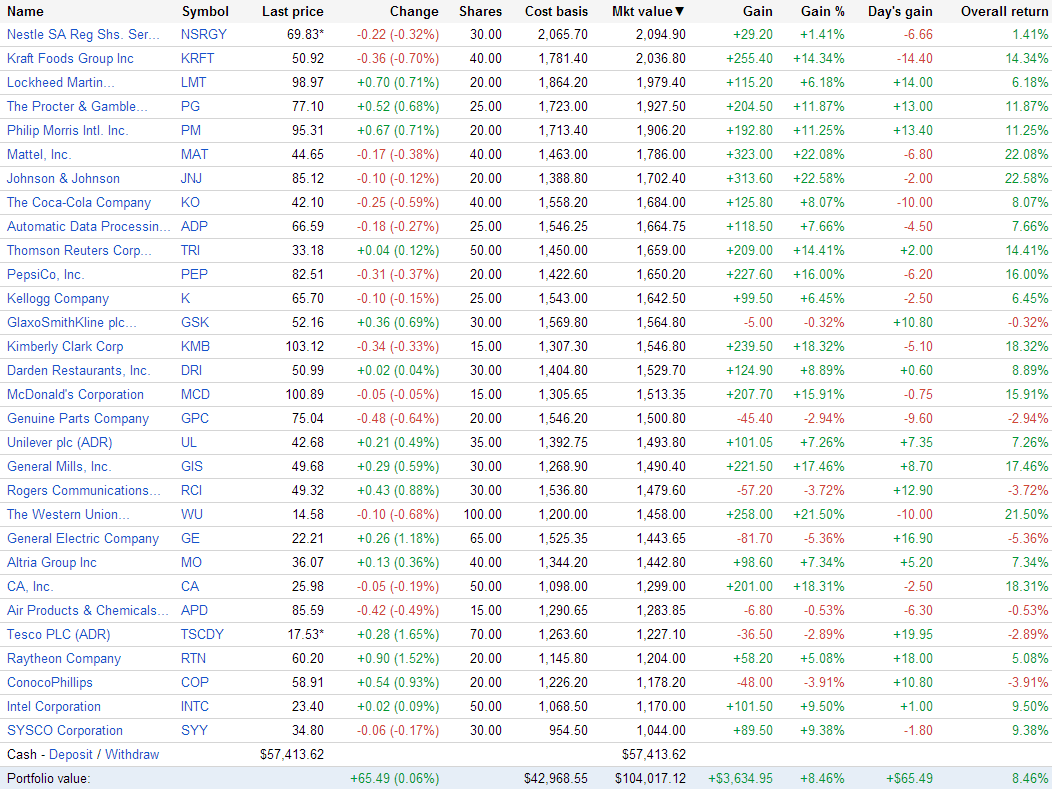Open the Lockheed Martin stock link
The width and height of the screenshot is (1052, 789).
click(x=60, y=83)
